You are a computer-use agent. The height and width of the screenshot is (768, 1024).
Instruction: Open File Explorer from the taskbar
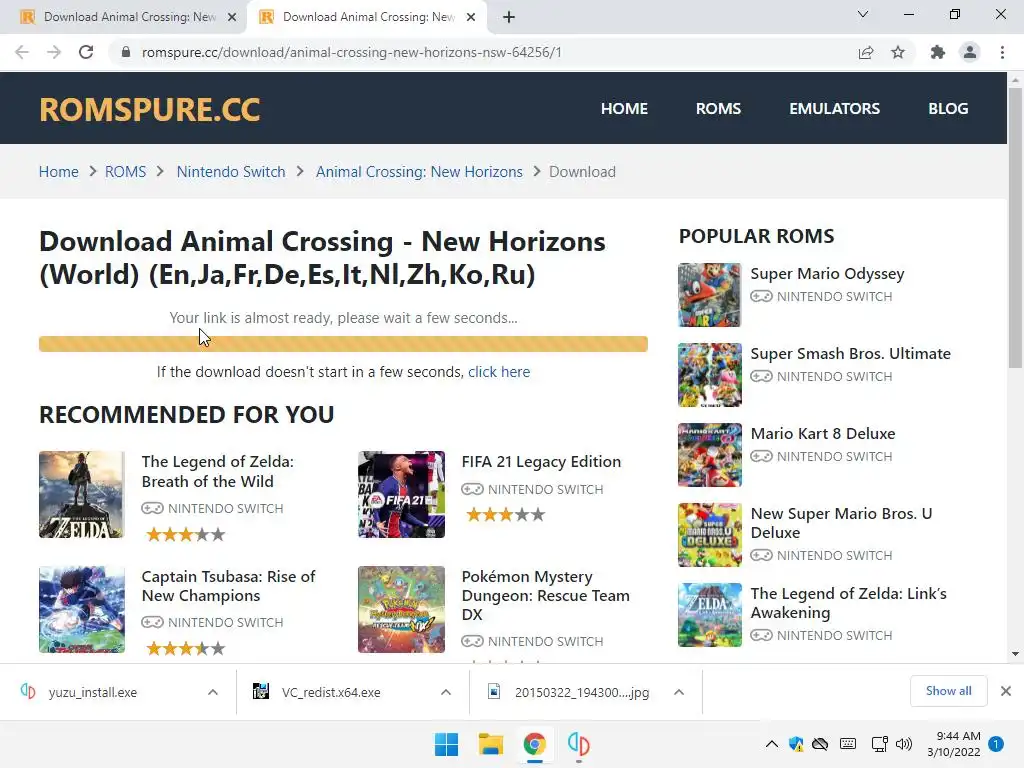pyautogui.click(x=490, y=744)
